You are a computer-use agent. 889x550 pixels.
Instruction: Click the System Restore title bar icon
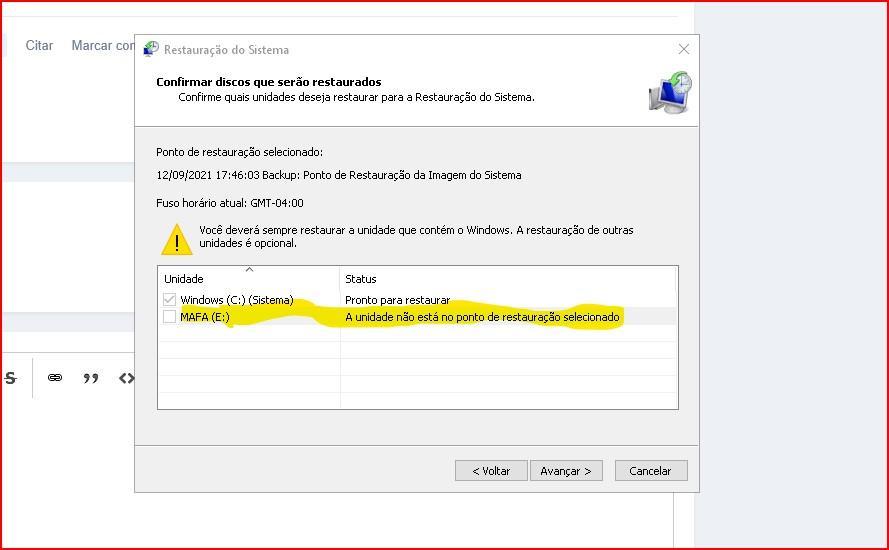(151, 49)
